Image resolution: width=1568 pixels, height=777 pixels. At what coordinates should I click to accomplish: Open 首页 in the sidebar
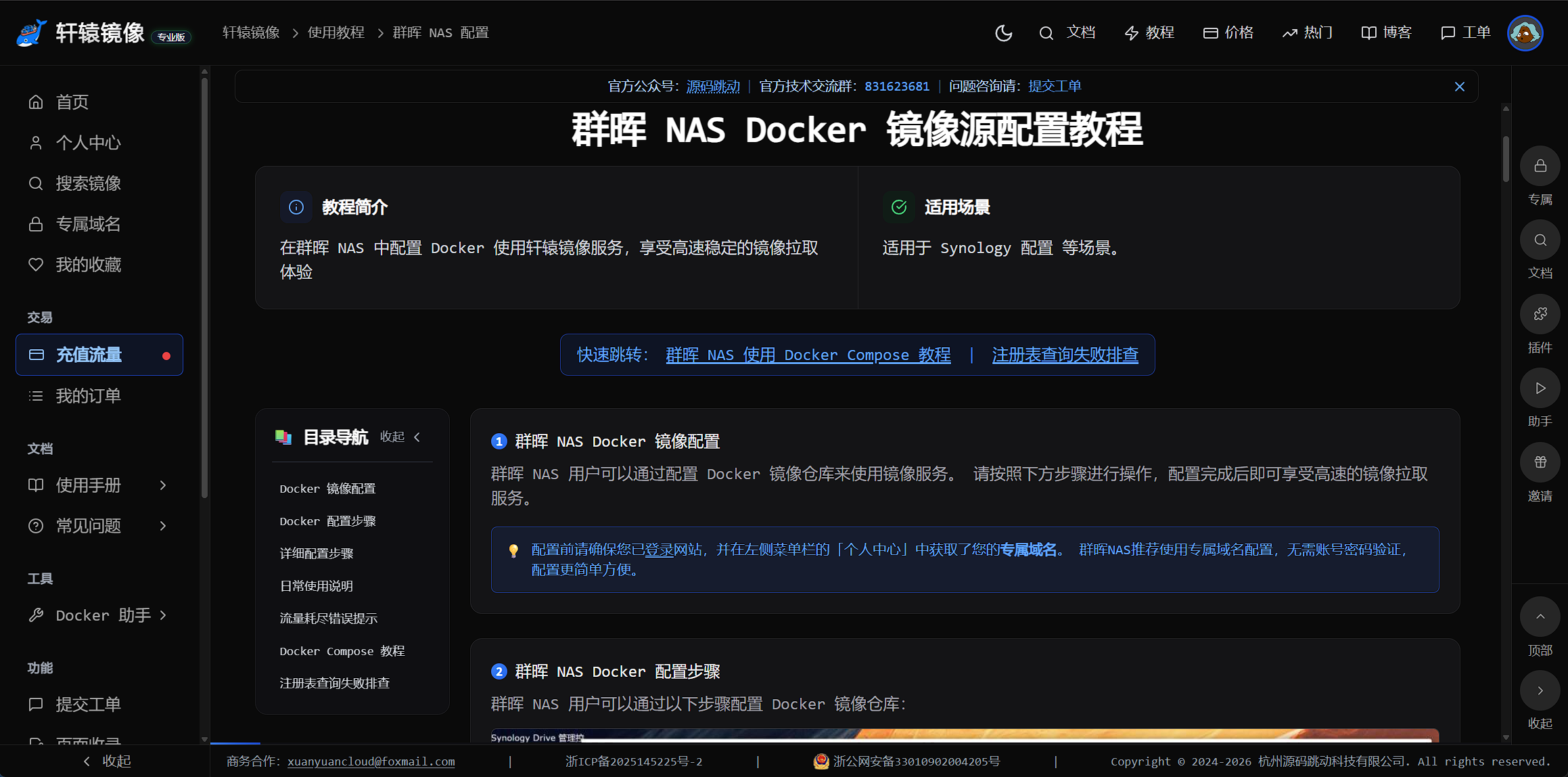[99, 102]
